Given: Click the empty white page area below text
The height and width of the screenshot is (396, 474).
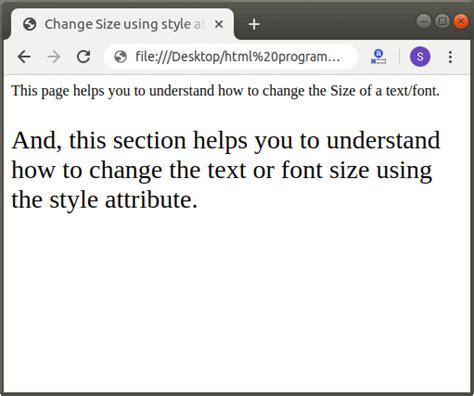Looking at the screenshot, I should point(237,300).
